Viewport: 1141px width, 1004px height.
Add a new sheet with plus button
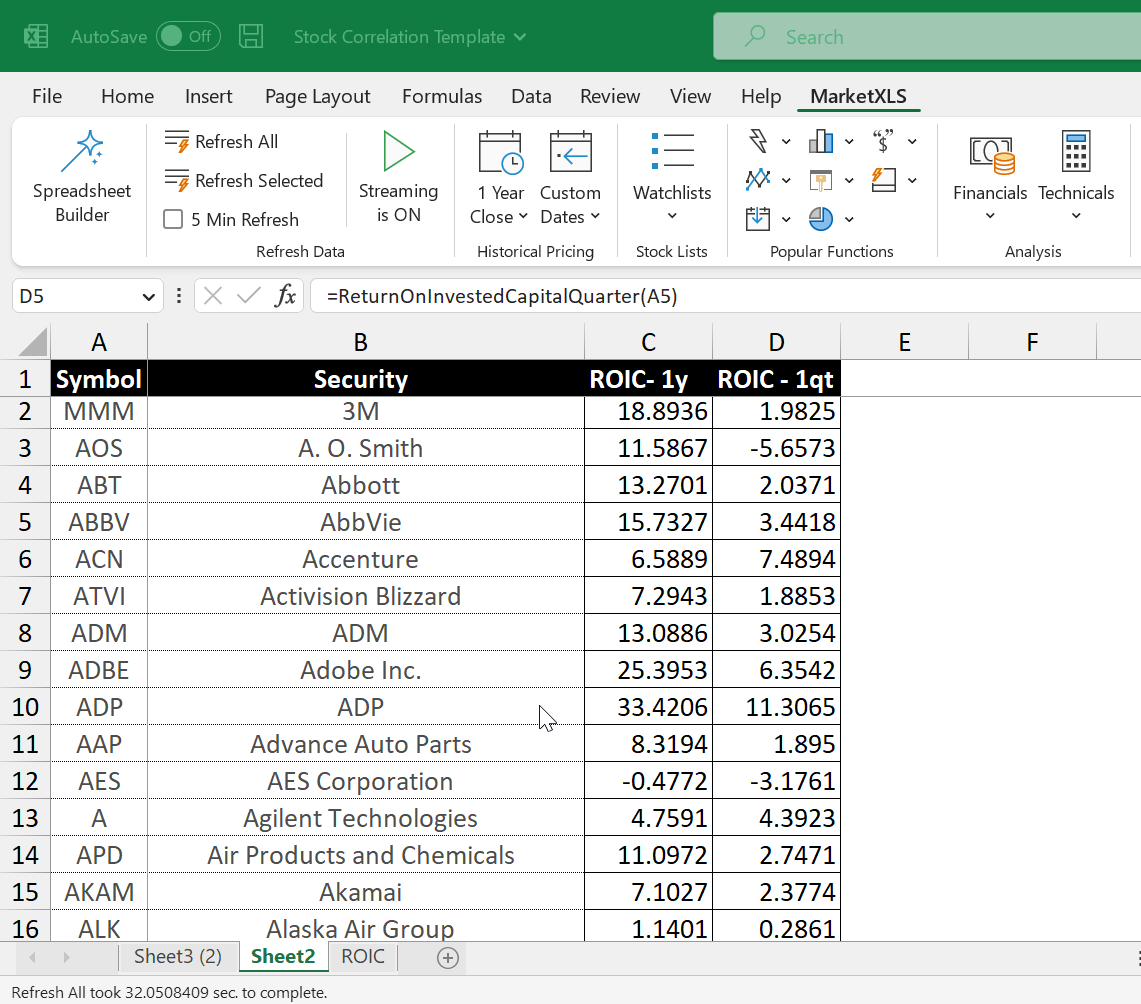click(x=448, y=958)
